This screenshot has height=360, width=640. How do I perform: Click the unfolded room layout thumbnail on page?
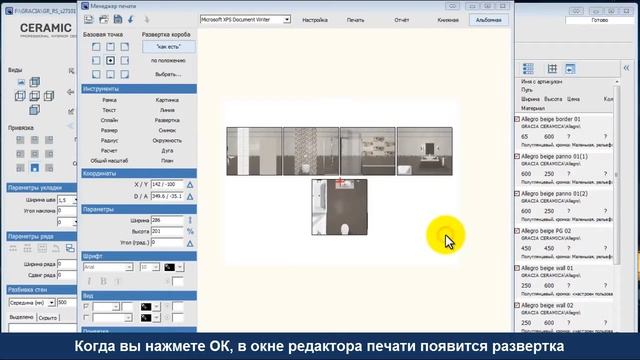[340, 181]
